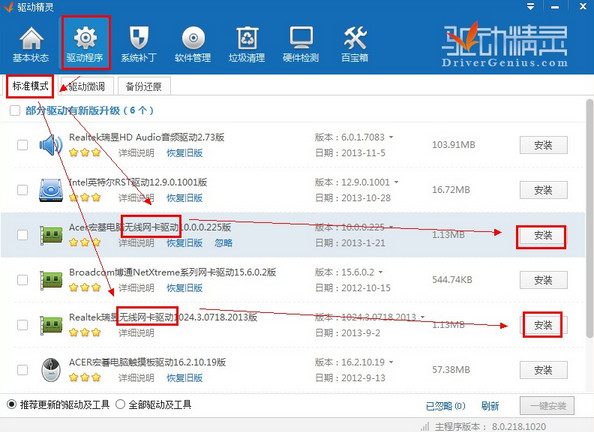Click the 部分驱动有新版升级 (6 个) heading
The height and width of the screenshot is (432, 594).
click(x=90, y=111)
